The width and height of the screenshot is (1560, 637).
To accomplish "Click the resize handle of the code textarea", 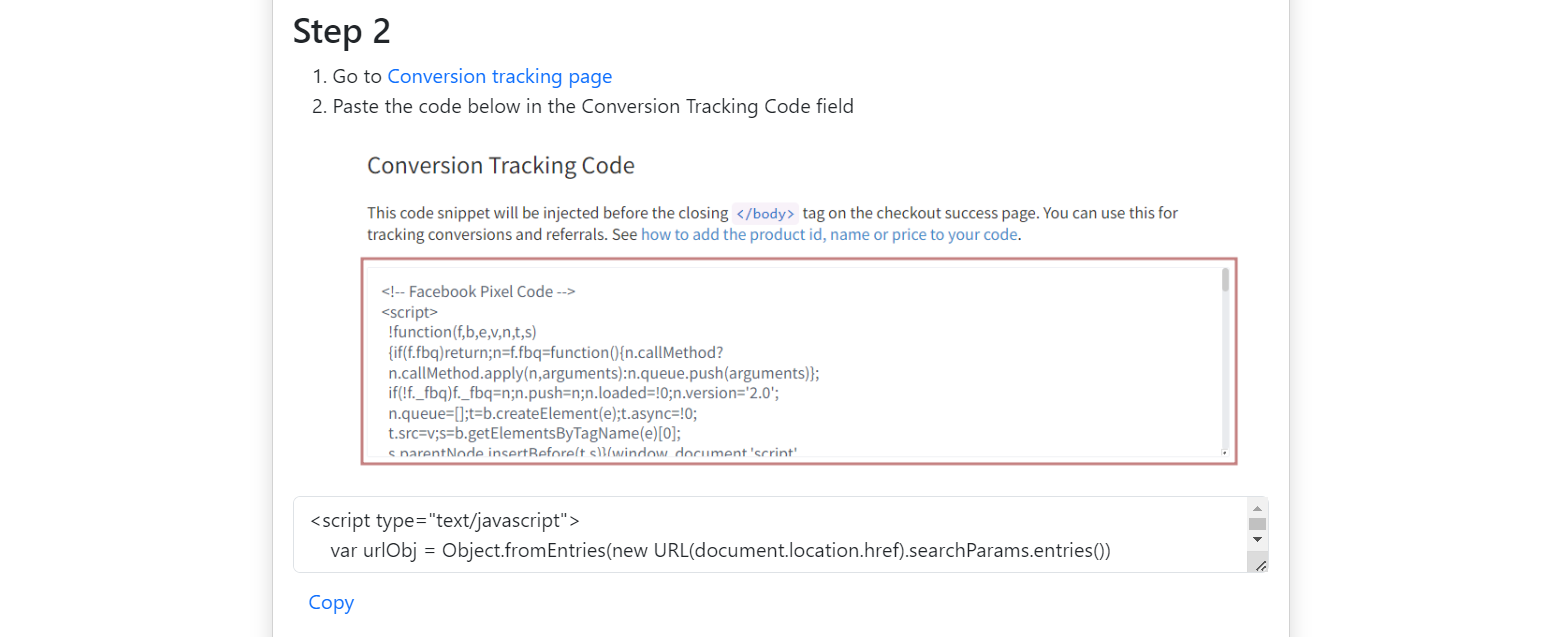I will click(x=1260, y=566).
